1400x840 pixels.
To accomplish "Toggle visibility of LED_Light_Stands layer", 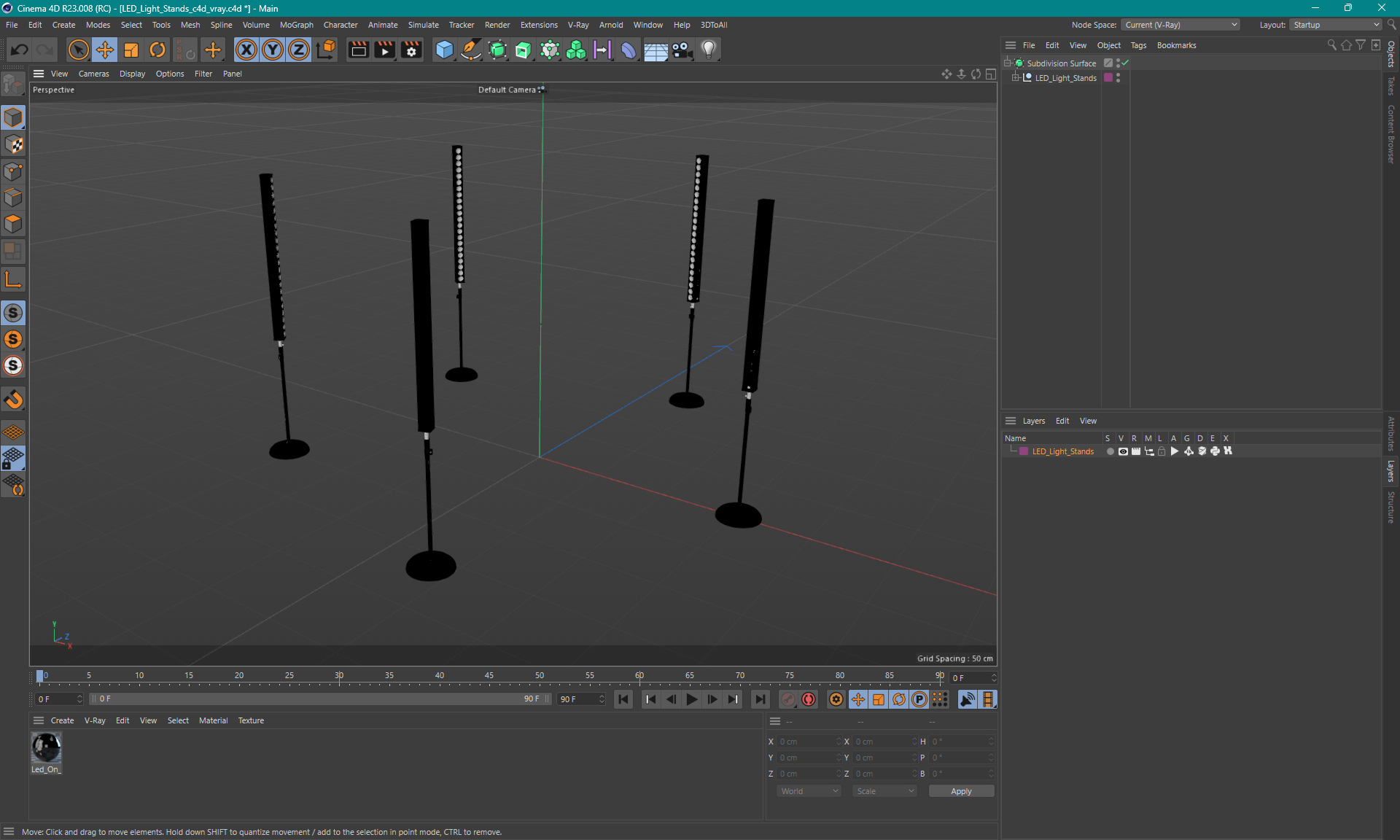I will 1122,451.
